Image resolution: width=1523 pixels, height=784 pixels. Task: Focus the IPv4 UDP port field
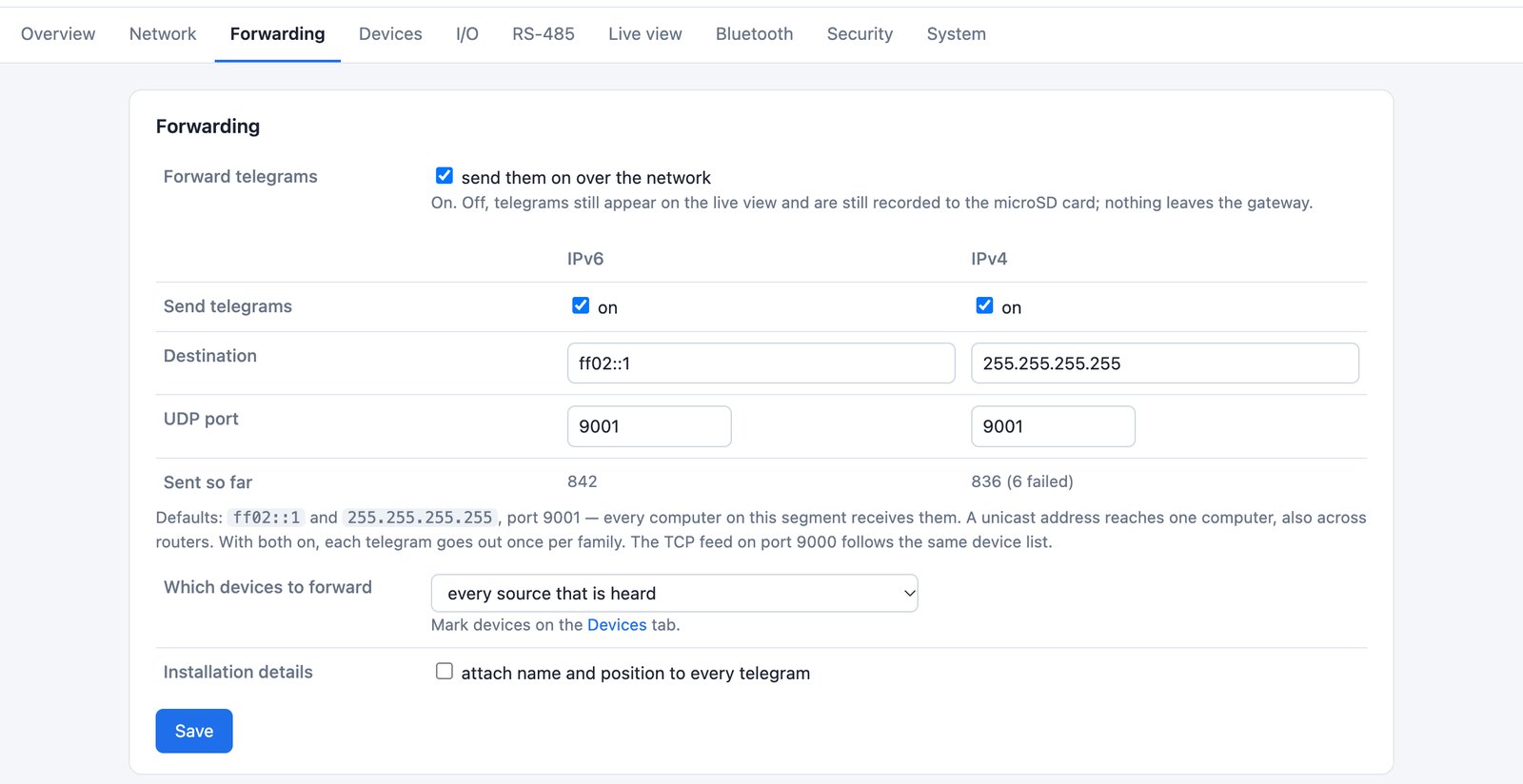pyautogui.click(x=1053, y=426)
